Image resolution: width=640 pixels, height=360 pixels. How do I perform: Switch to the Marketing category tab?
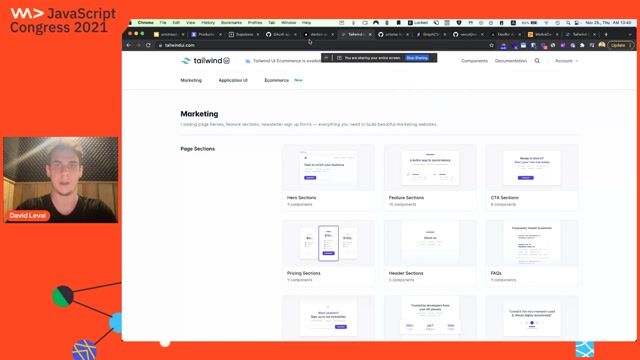(191, 80)
